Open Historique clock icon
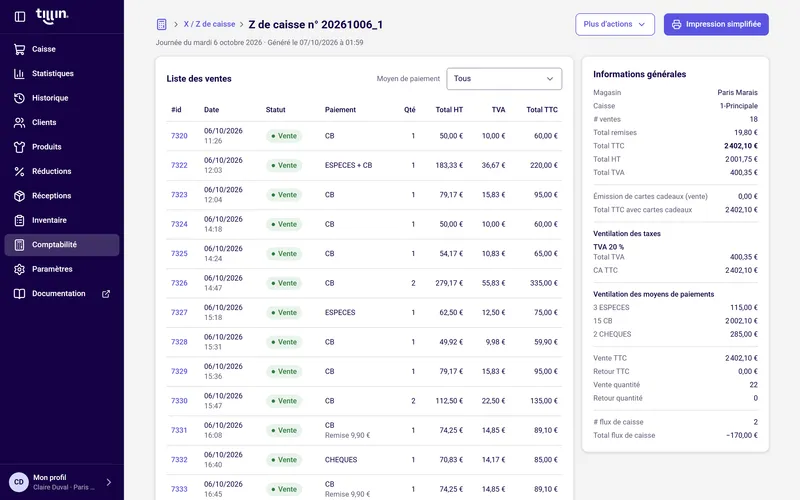Image resolution: width=800 pixels, height=500 pixels. pos(19,98)
